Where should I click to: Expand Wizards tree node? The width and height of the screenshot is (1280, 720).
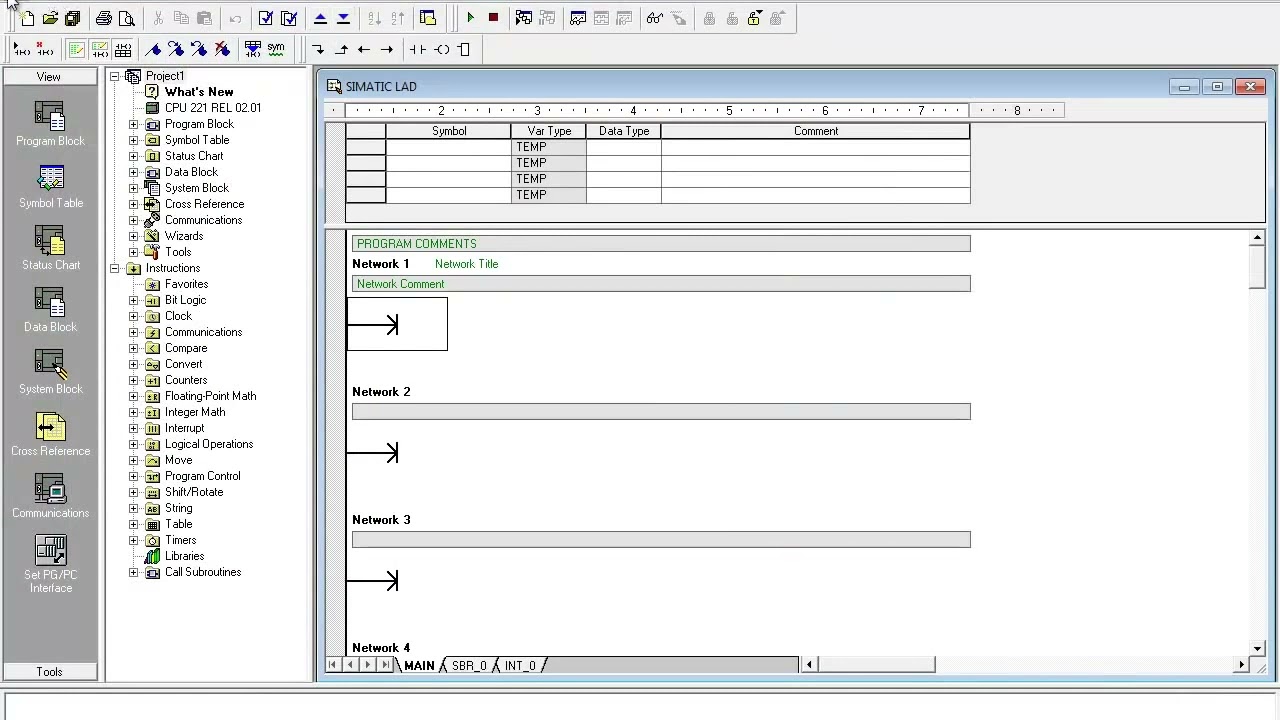(134, 236)
